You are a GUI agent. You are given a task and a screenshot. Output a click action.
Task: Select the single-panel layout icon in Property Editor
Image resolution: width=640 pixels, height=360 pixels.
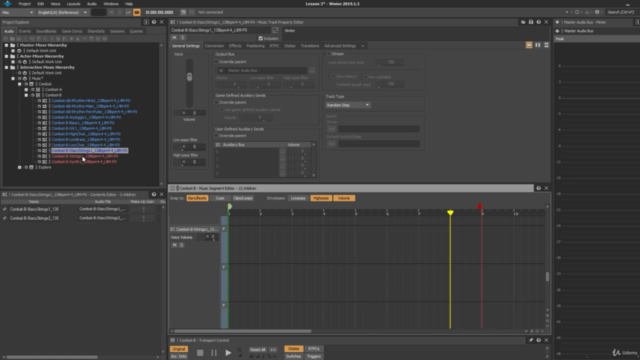(529, 45)
